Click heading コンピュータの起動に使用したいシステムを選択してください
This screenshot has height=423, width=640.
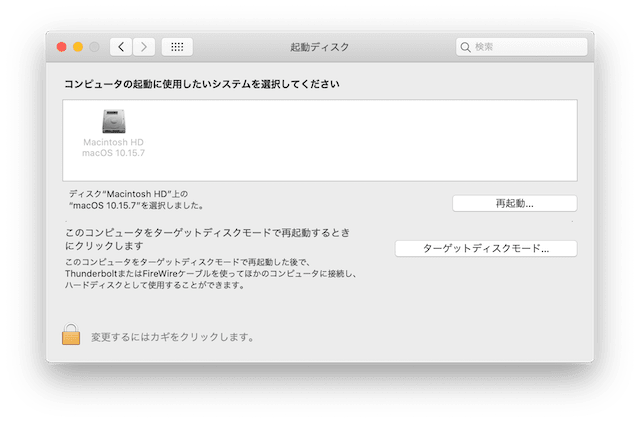click(x=202, y=84)
